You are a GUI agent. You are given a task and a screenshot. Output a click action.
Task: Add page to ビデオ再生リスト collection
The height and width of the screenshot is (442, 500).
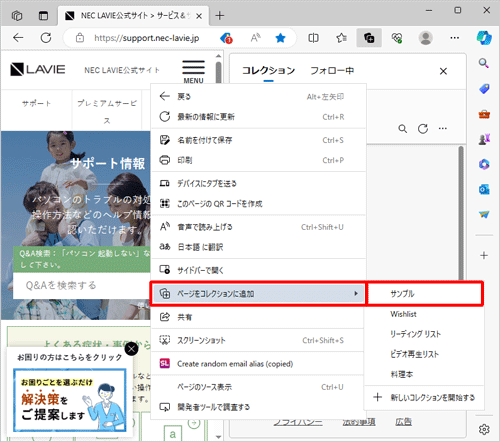(x=424, y=354)
